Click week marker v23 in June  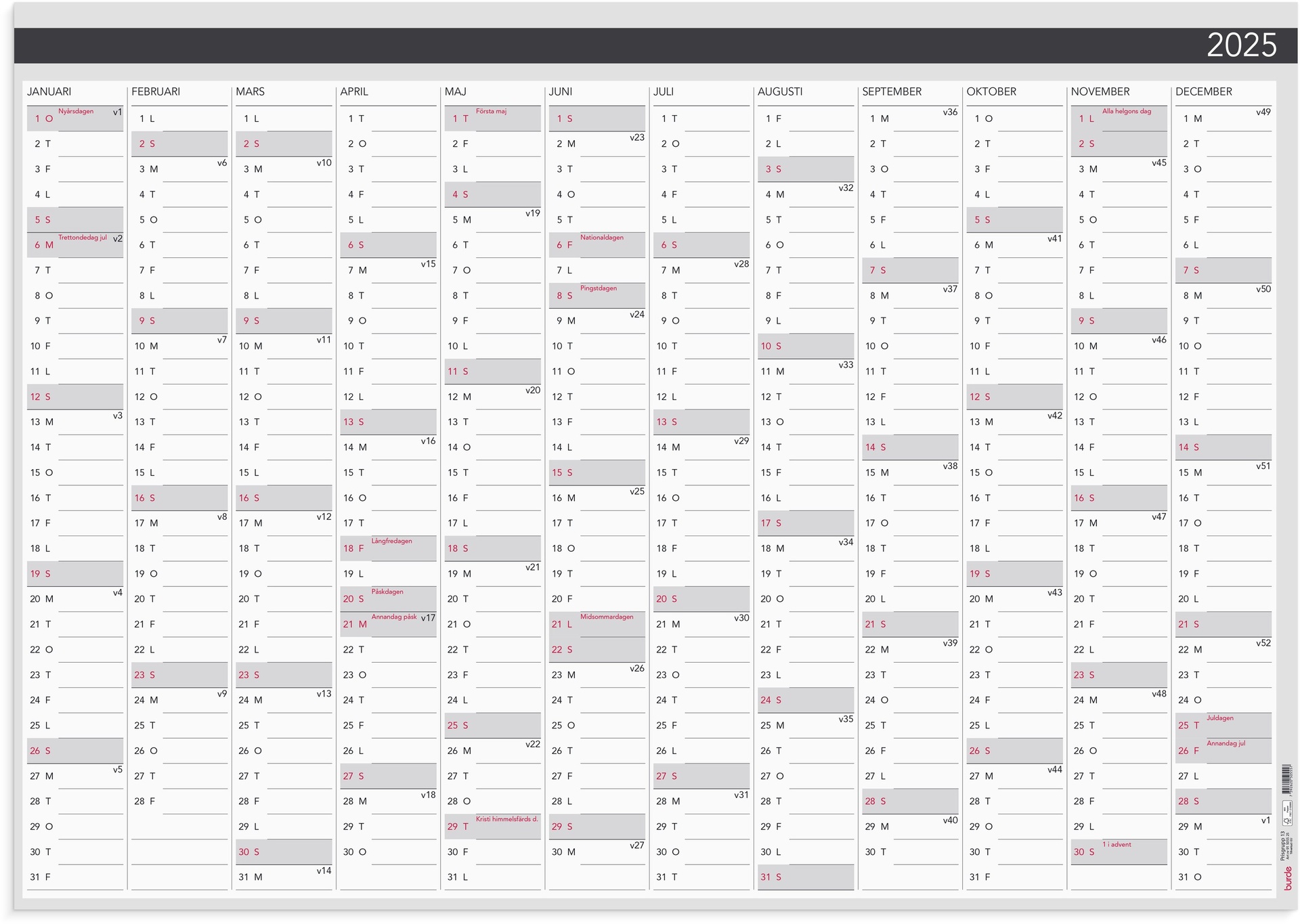(x=636, y=137)
